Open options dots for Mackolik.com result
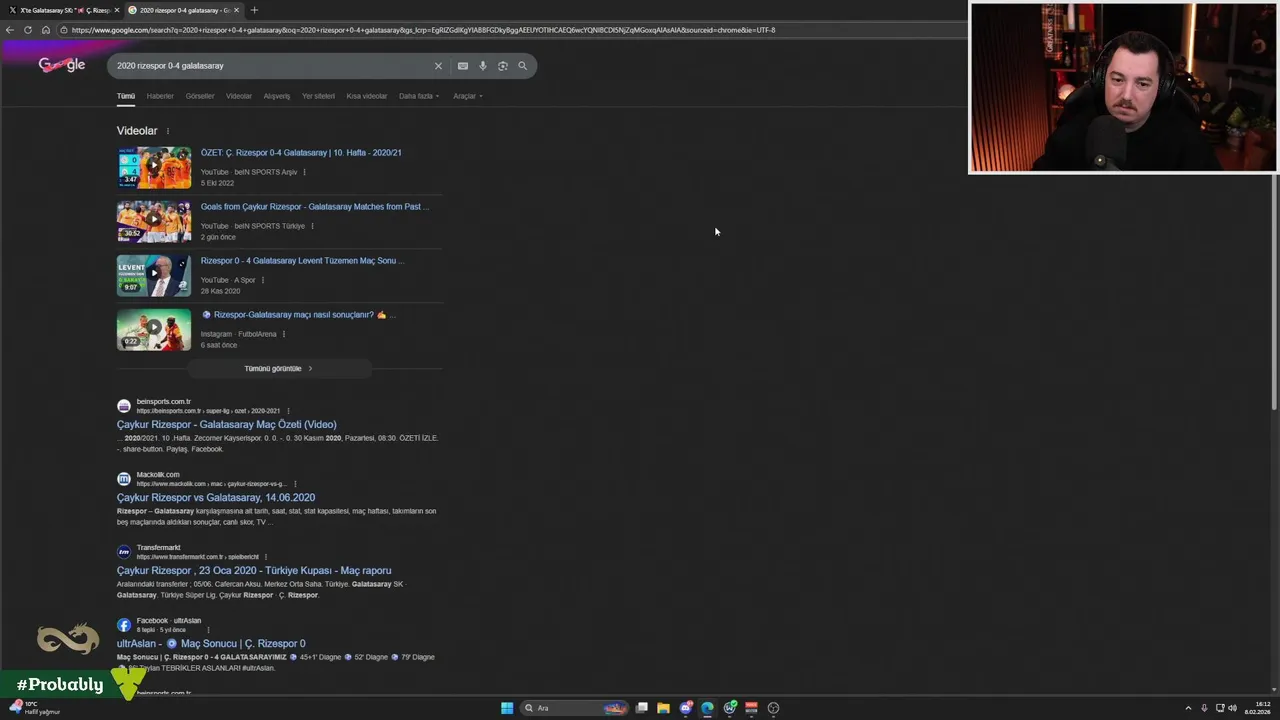 [294, 484]
